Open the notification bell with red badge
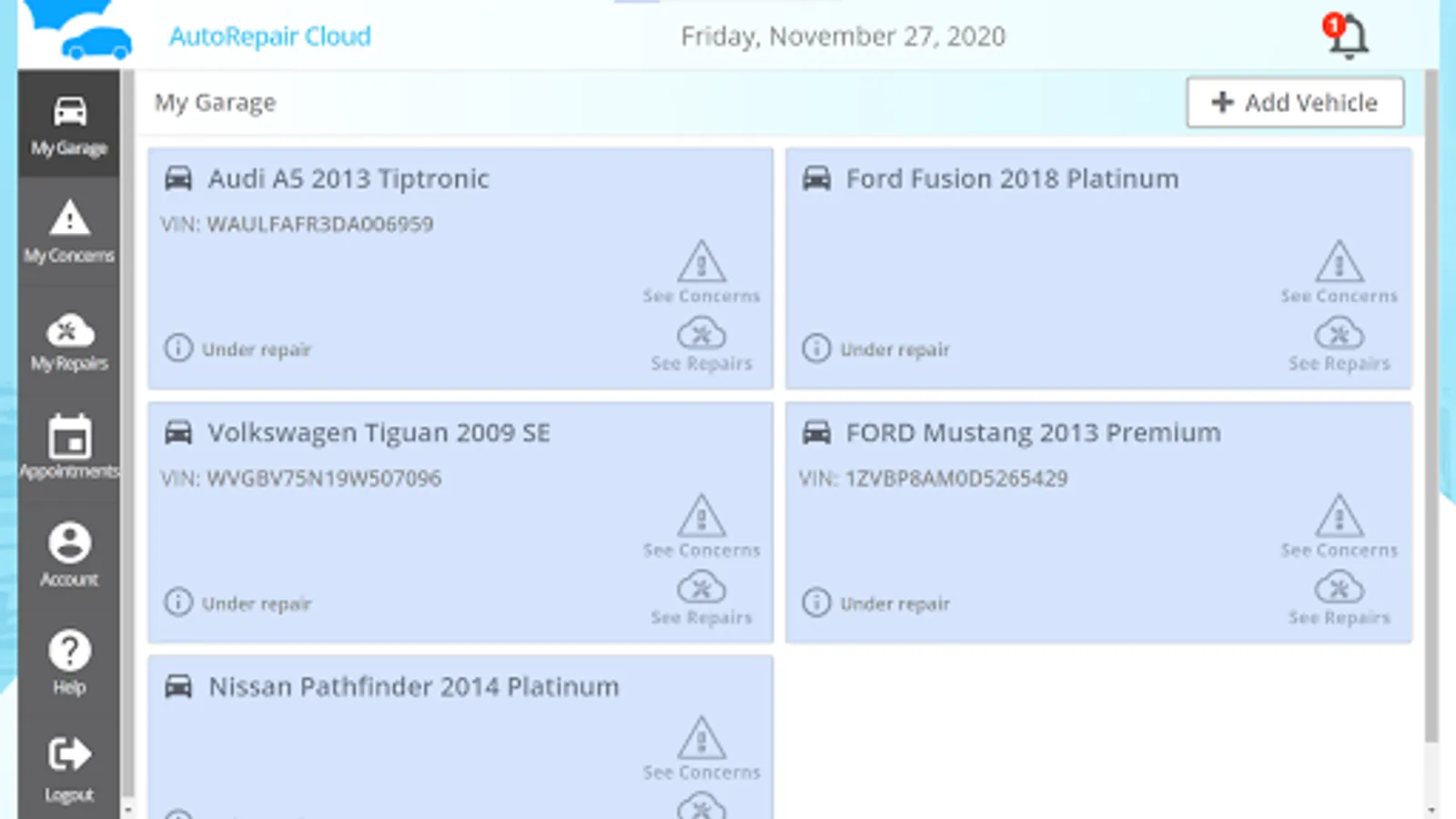 pyautogui.click(x=1347, y=36)
